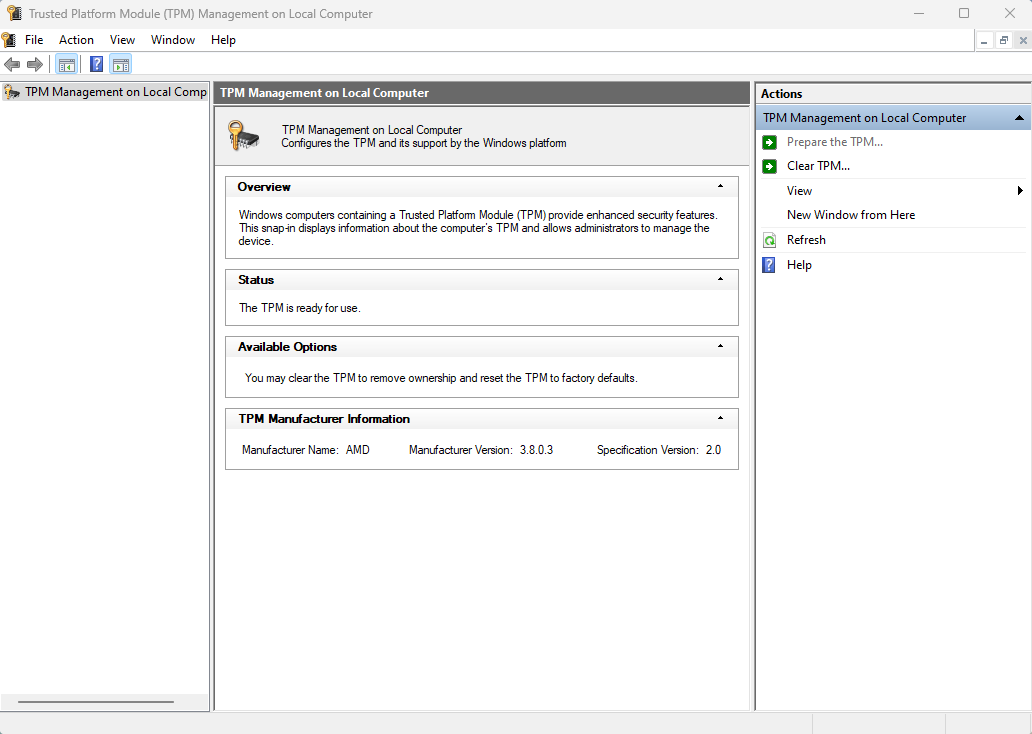Click Help text in Actions pane
The image size is (1032, 734).
coord(799,265)
